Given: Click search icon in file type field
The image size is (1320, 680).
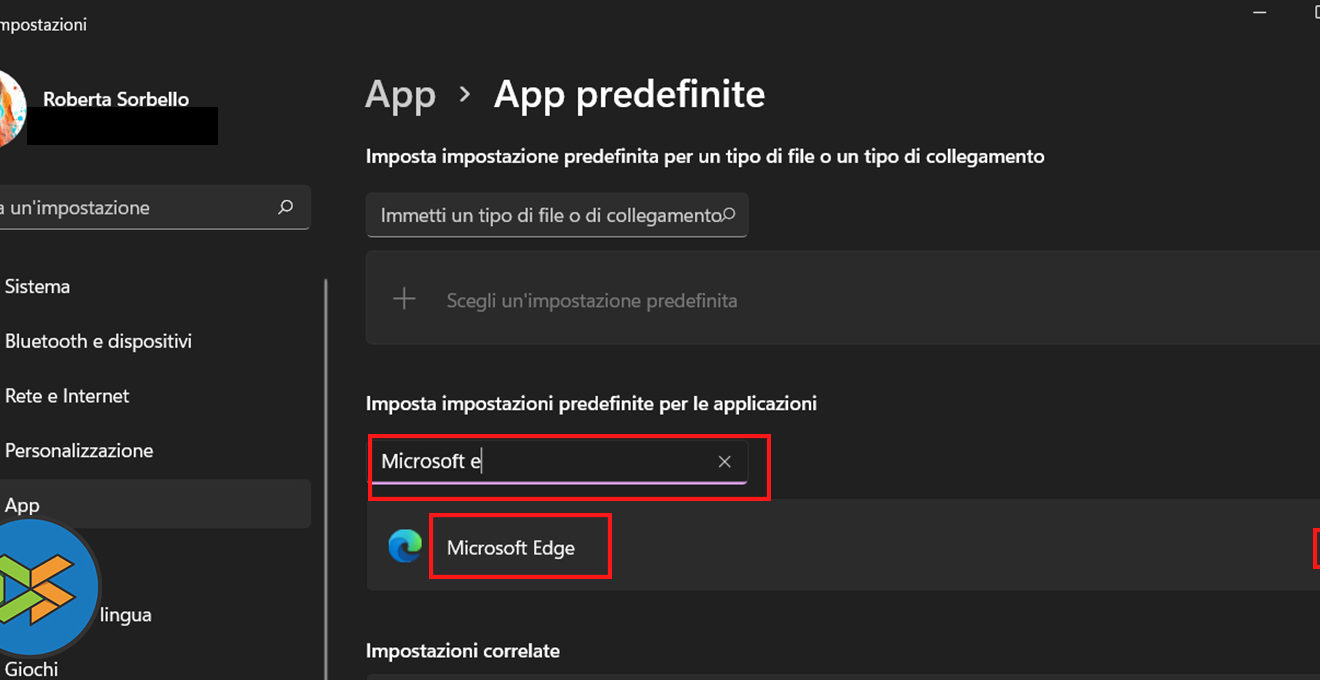Looking at the screenshot, I should tap(729, 215).
